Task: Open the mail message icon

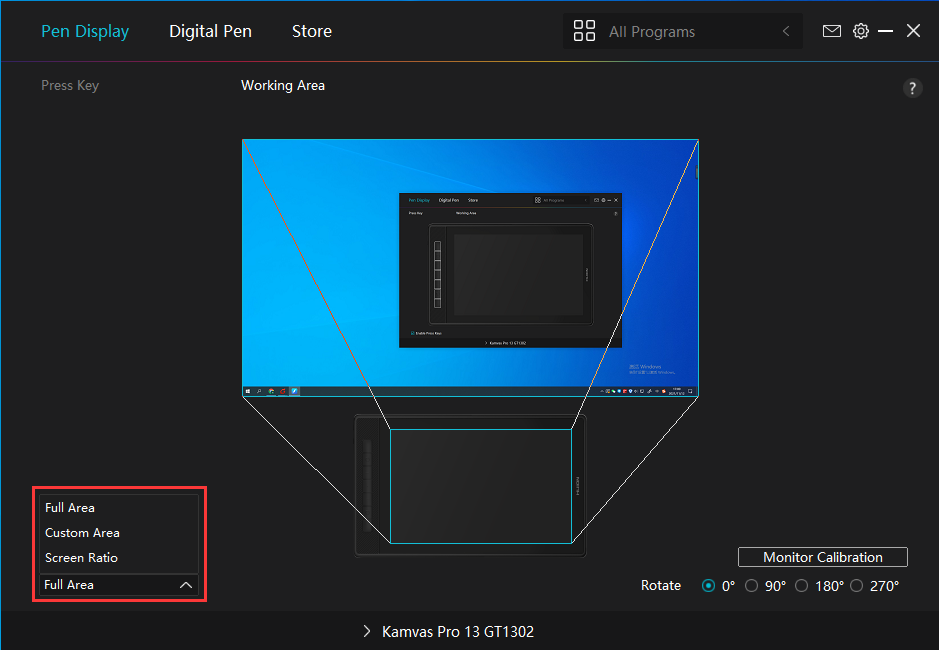Action: (x=831, y=31)
